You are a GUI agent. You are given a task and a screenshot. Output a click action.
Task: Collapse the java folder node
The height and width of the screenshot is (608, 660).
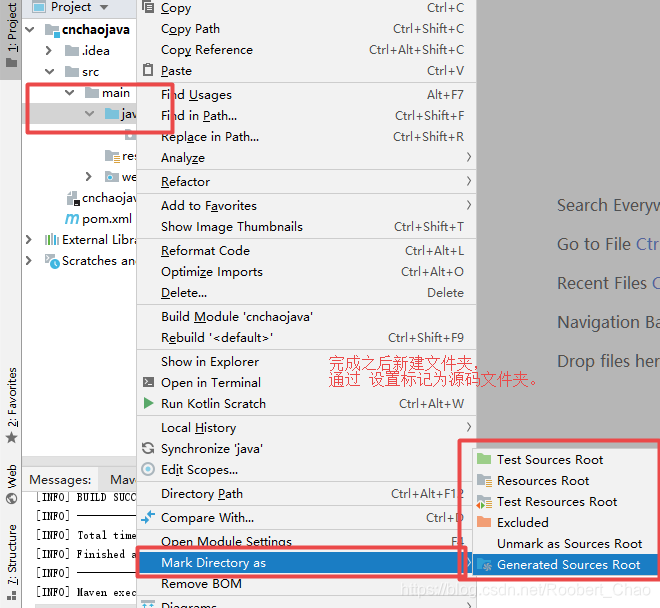click(x=89, y=114)
